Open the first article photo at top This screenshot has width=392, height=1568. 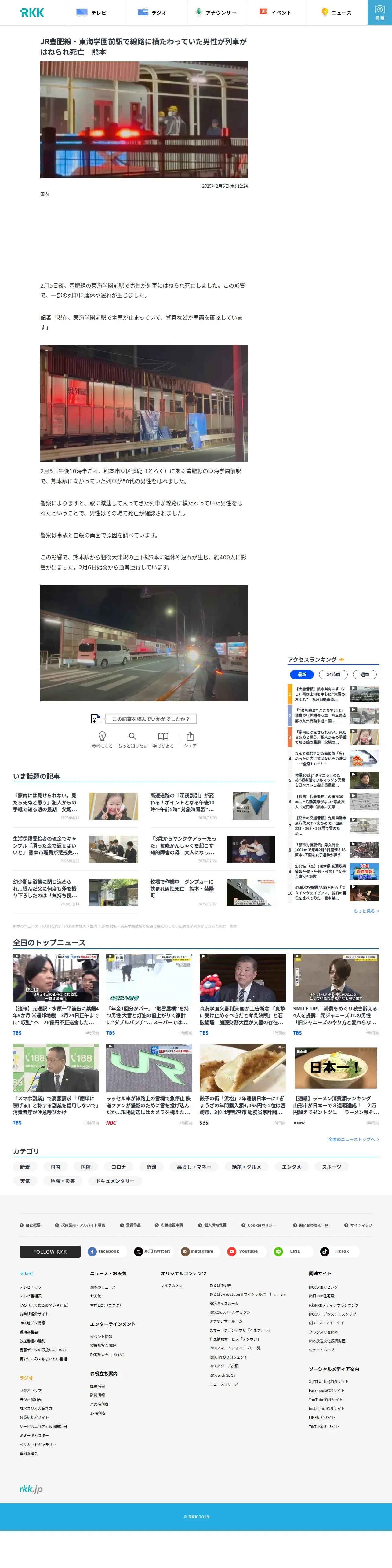tap(144, 120)
